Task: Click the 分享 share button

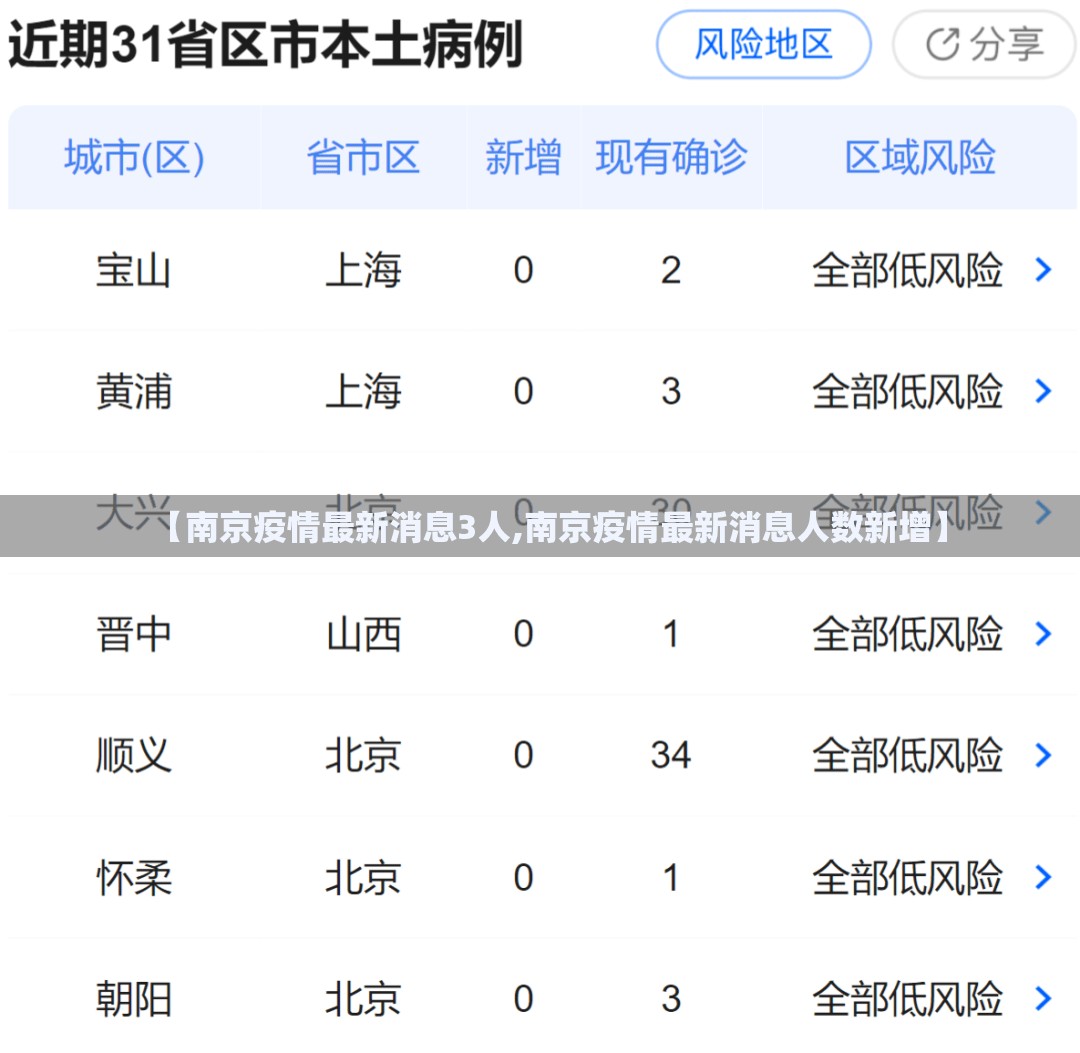Action: pos(984,45)
